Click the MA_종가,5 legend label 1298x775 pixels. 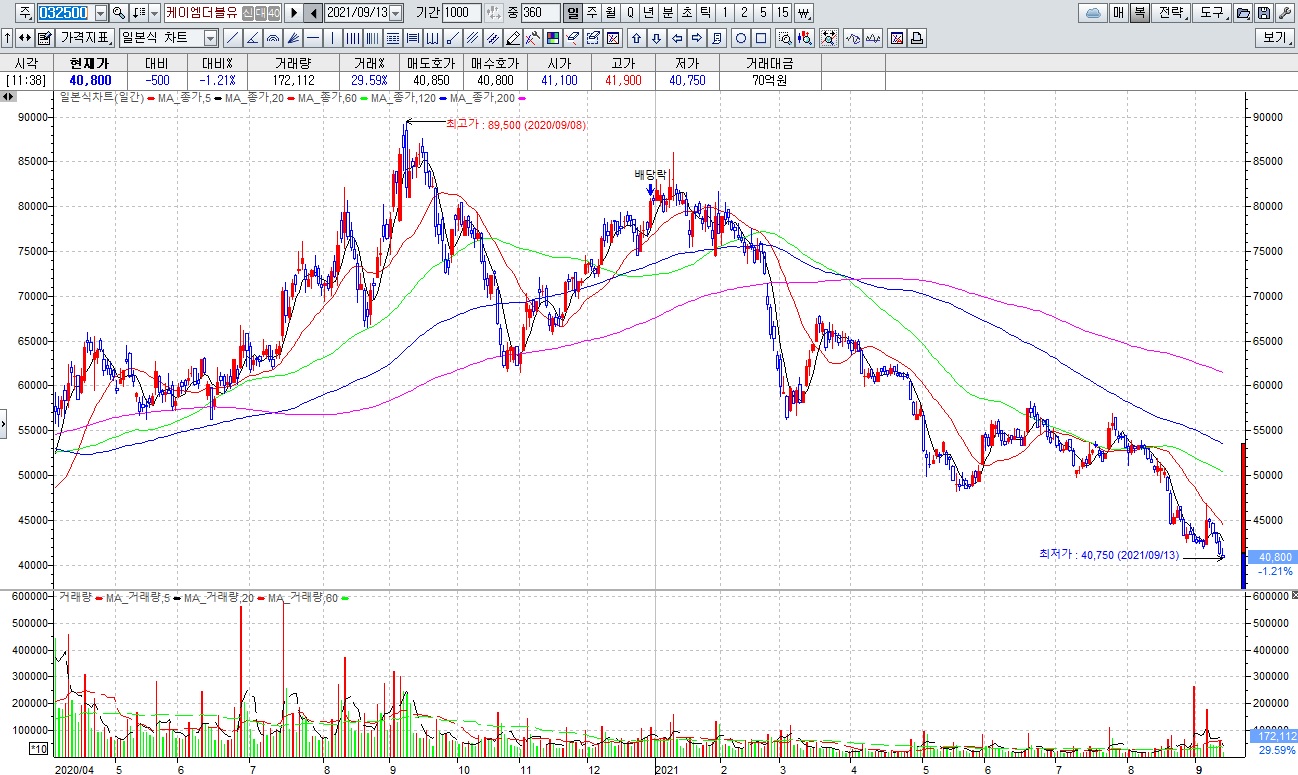click(187, 98)
